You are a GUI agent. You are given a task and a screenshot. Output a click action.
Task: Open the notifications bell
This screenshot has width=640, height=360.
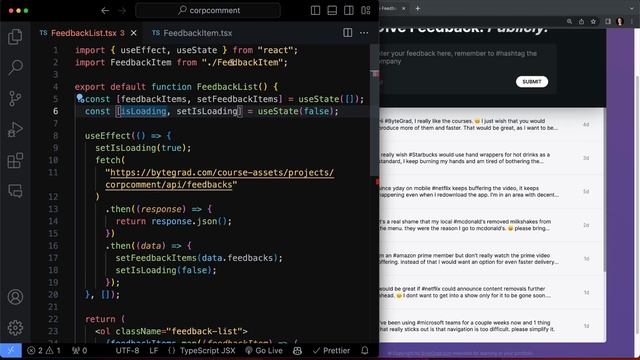365,350
